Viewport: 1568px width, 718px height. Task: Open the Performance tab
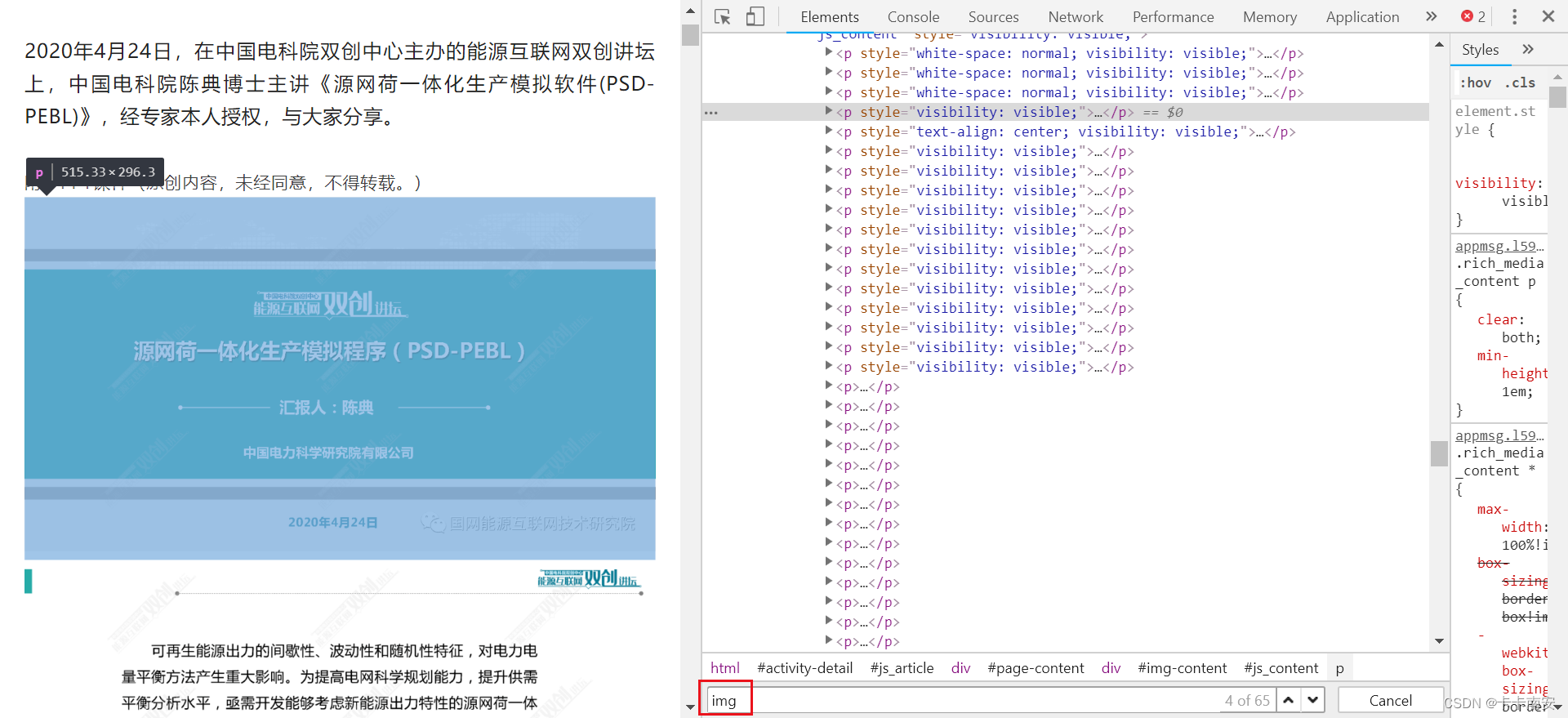coord(1173,17)
